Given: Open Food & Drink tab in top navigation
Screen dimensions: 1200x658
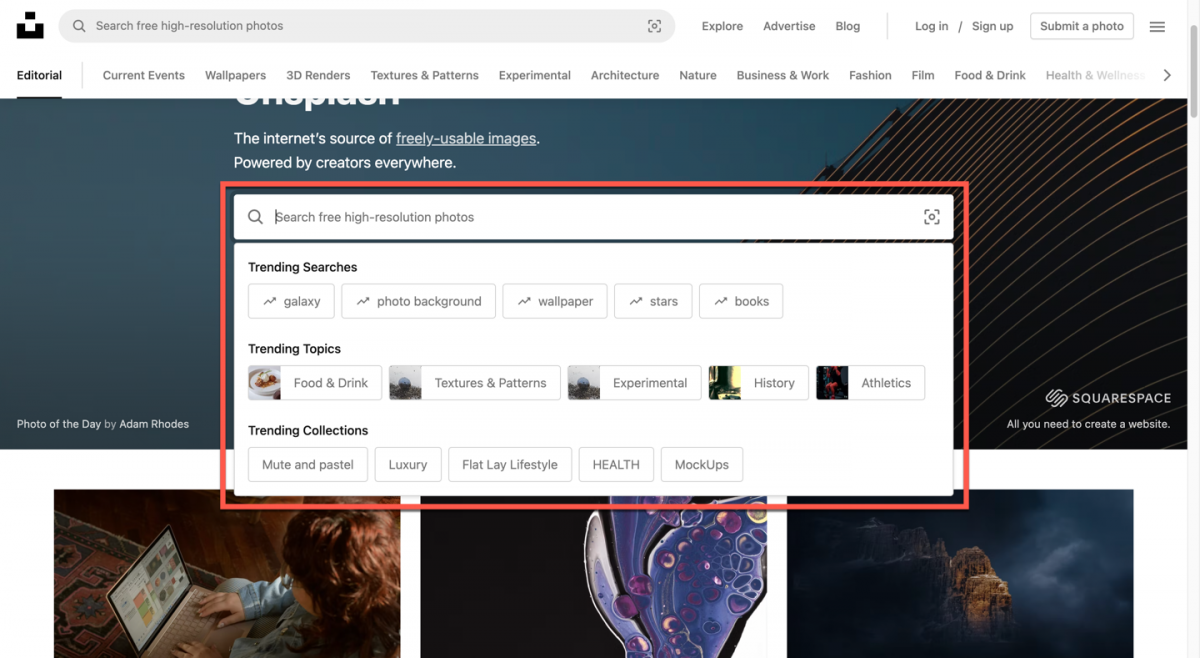Looking at the screenshot, I should click(x=990, y=75).
